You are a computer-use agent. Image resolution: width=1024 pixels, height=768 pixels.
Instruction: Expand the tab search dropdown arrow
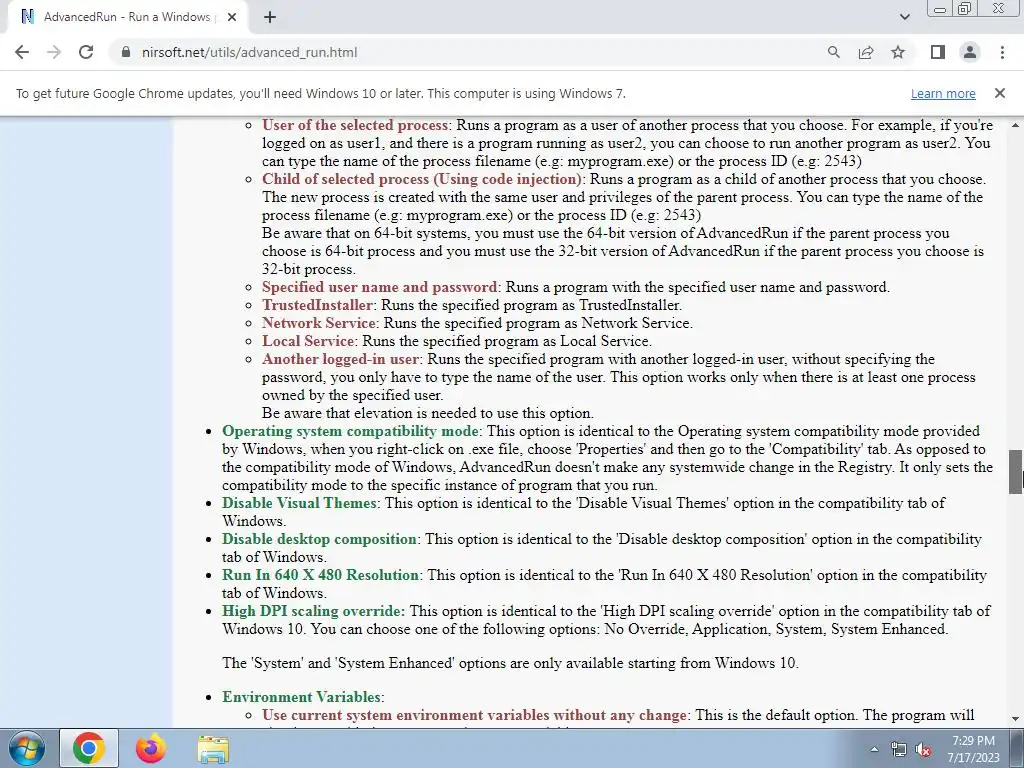tap(904, 17)
